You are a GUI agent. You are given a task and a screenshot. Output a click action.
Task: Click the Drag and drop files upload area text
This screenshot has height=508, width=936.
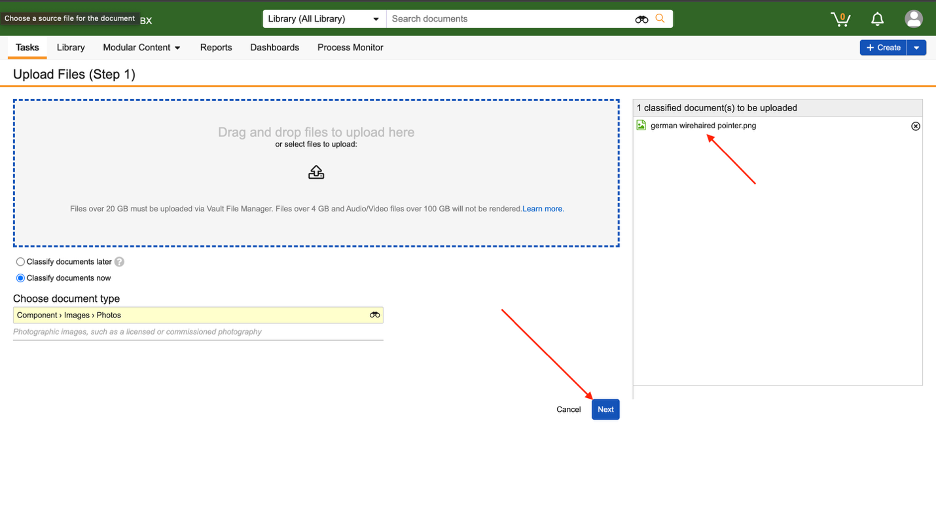(316, 133)
